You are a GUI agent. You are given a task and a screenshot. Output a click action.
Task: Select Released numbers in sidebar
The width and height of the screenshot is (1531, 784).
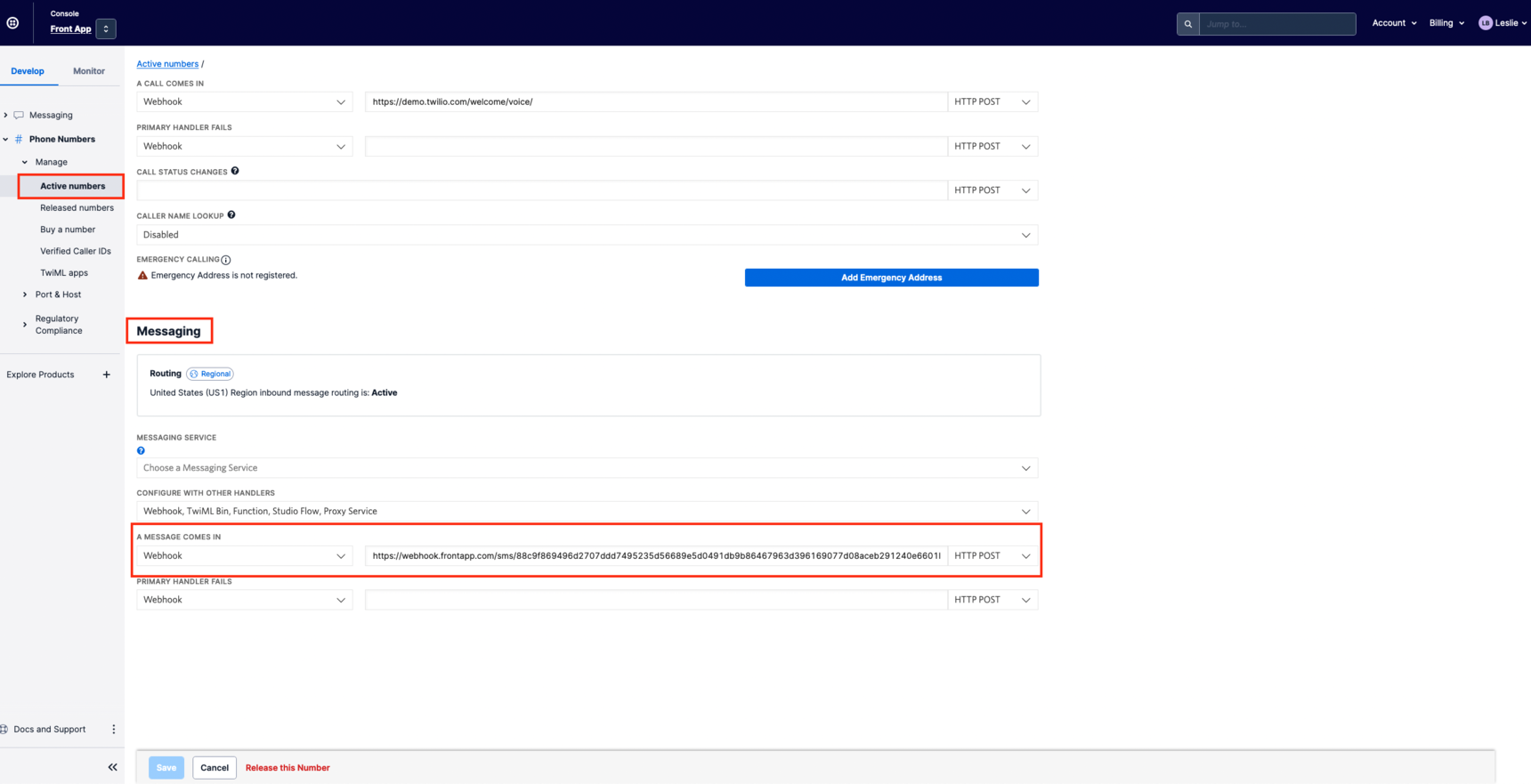(77, 208)
